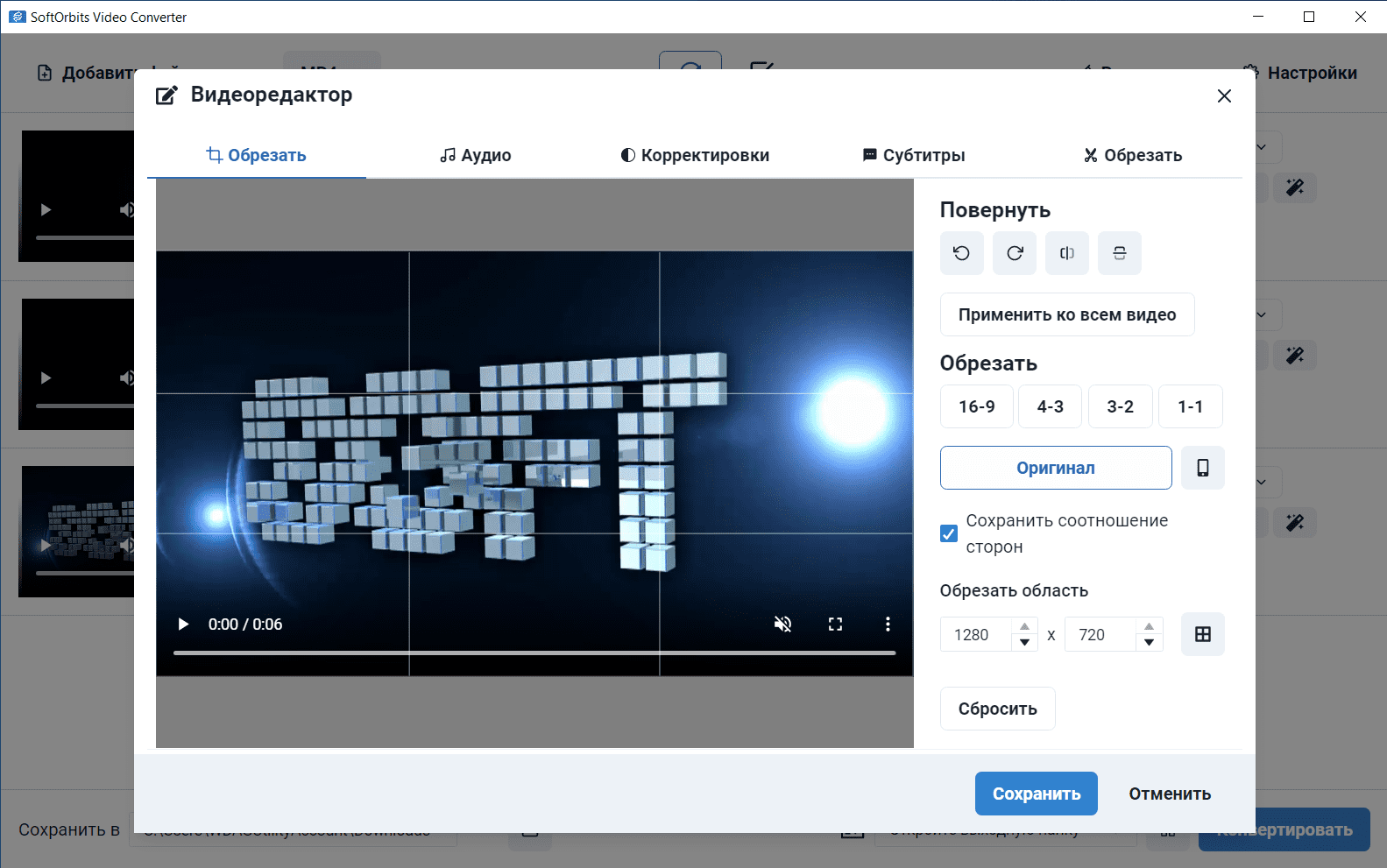Cancel editing with Отменить
The image size is (1387, 868).
pos(1170,794)
